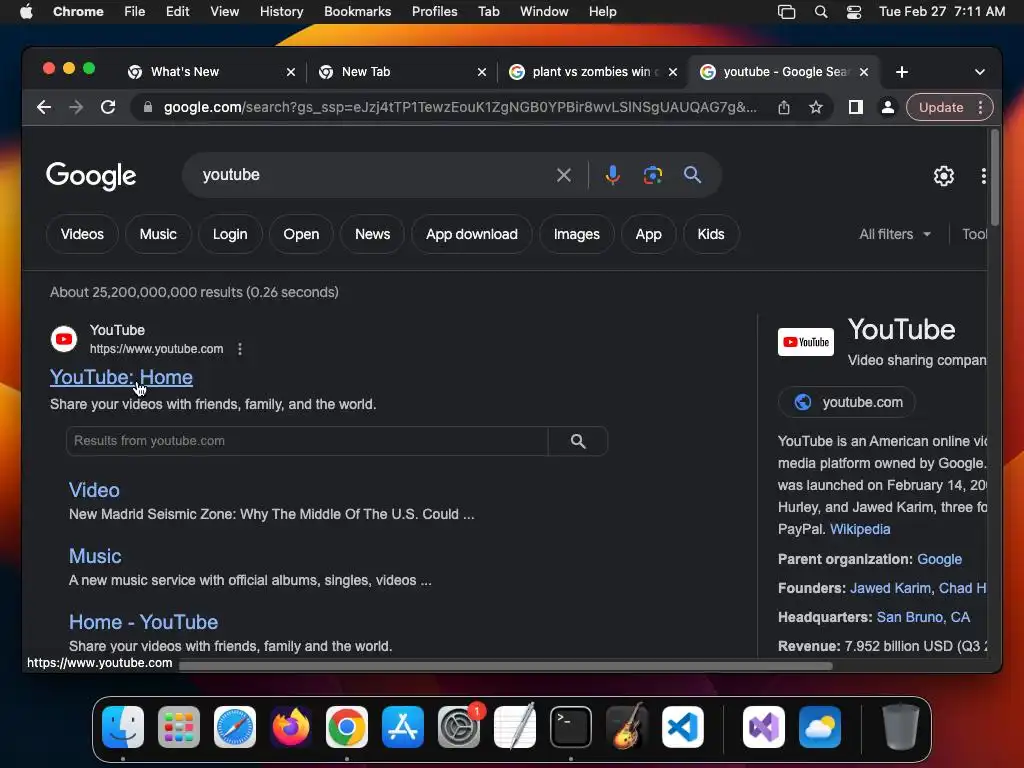The height and width of the screenshot is (768, 1024).
Task: Search by image with Google Lens icon
Action: pyautogui.click(x=652, y=175)
